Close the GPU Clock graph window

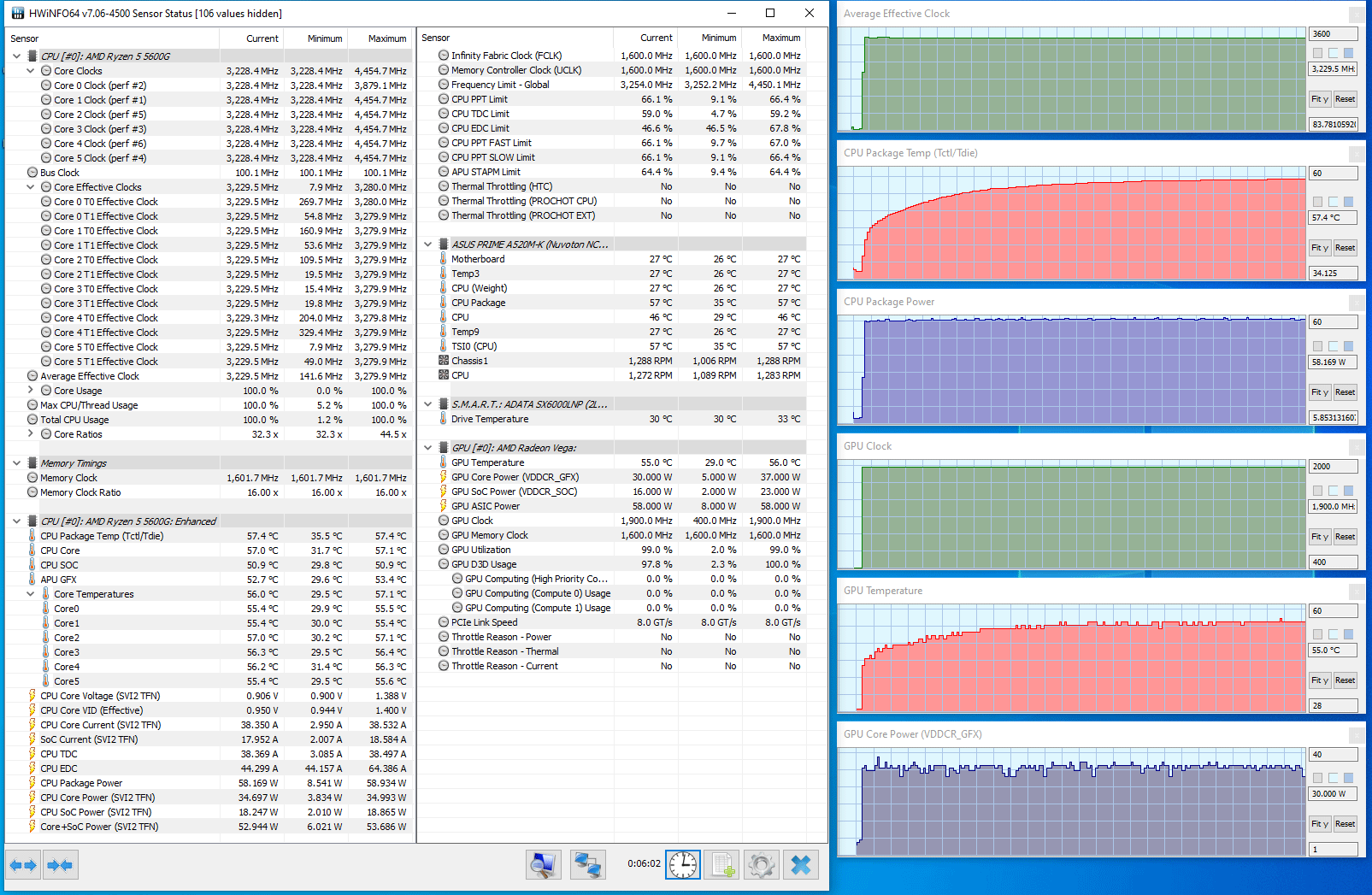[1357, 447]
